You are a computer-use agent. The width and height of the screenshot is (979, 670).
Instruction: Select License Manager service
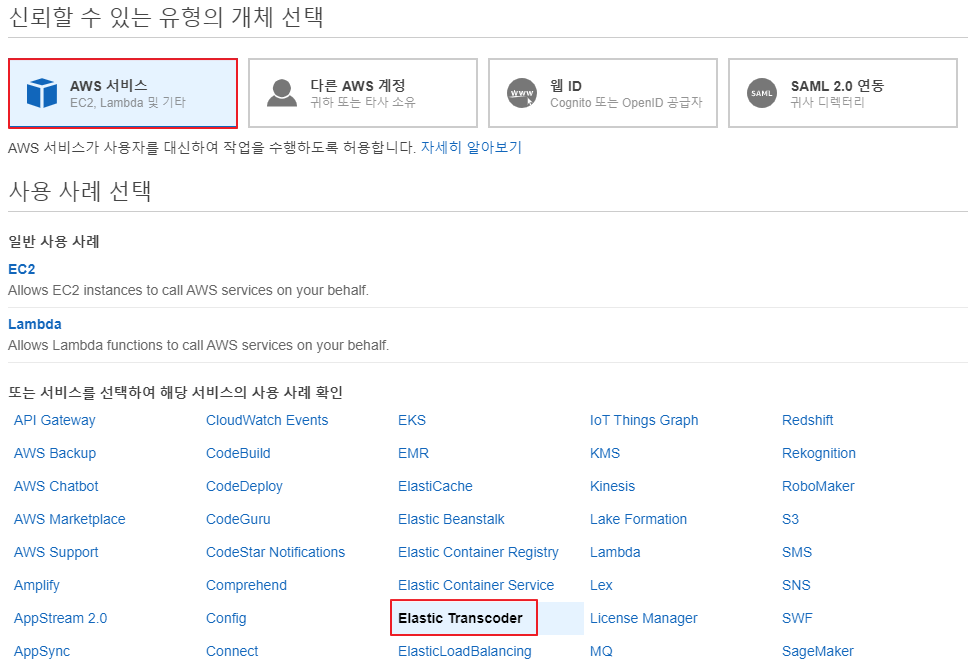(x=644, y=618)
